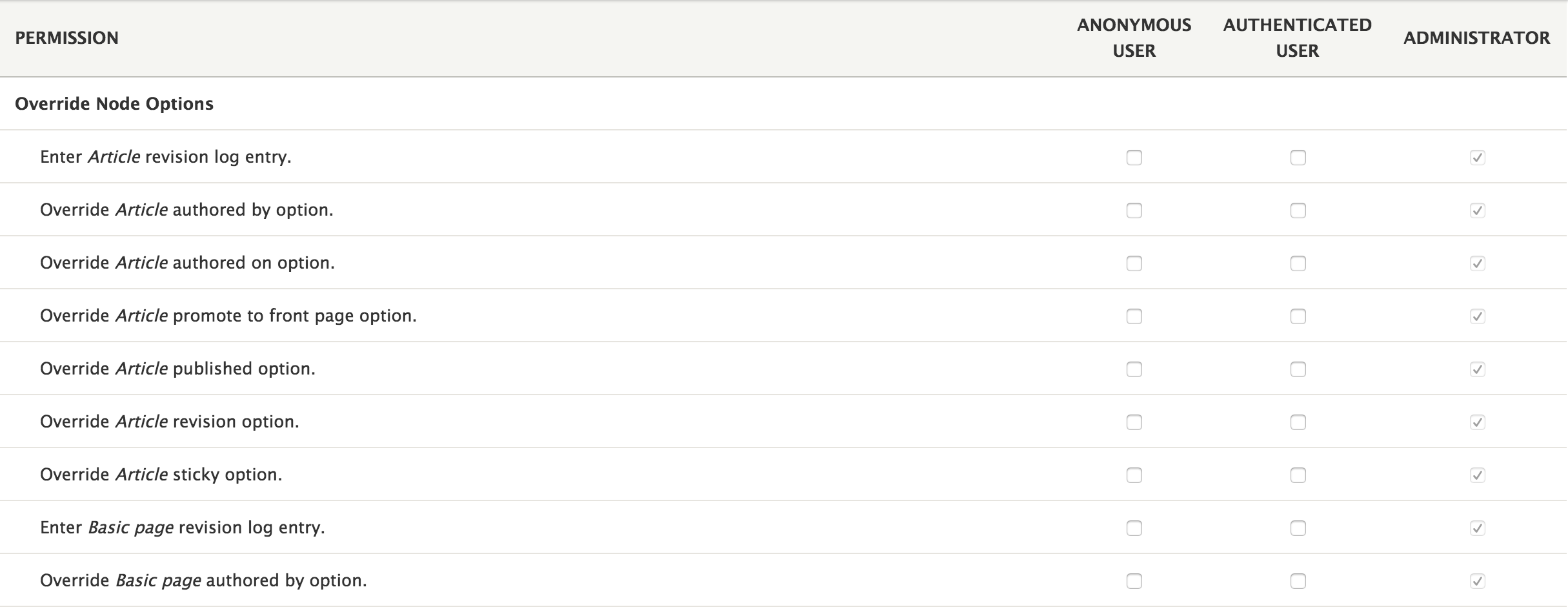Allow anonymous user to override Article promote option
The height and width of the screenshot is (607, 1568).
pyautogui.click(x=1134, y=316)
